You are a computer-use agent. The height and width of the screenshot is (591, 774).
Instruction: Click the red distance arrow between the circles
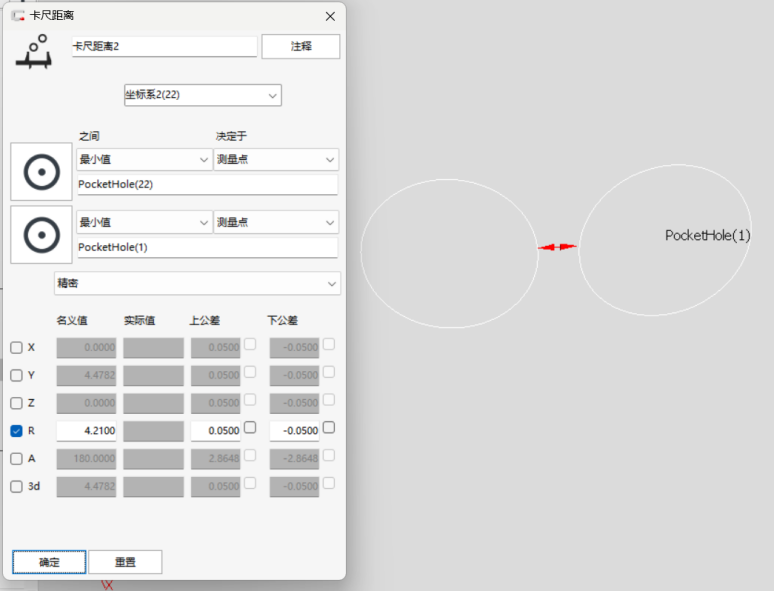click(558, 247)
